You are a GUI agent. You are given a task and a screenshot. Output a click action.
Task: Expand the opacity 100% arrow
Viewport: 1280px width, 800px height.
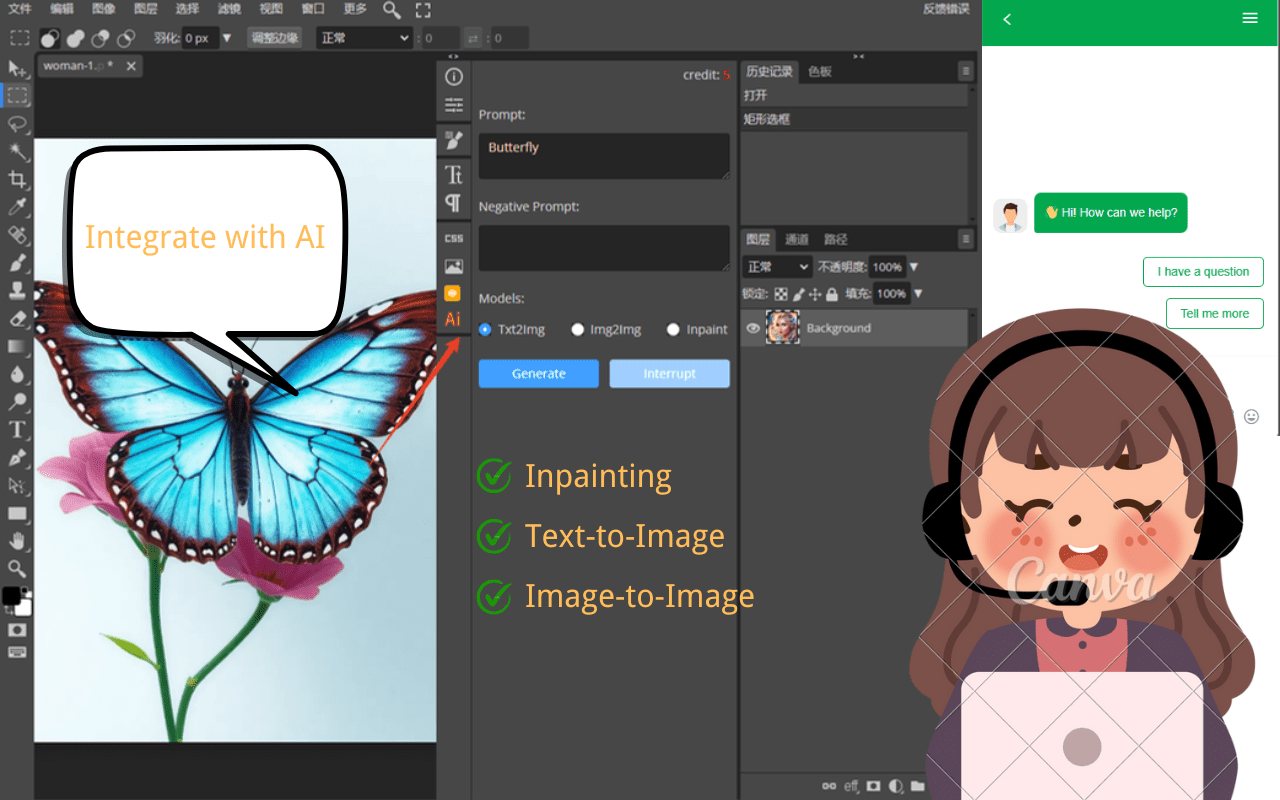click(913, 267)
